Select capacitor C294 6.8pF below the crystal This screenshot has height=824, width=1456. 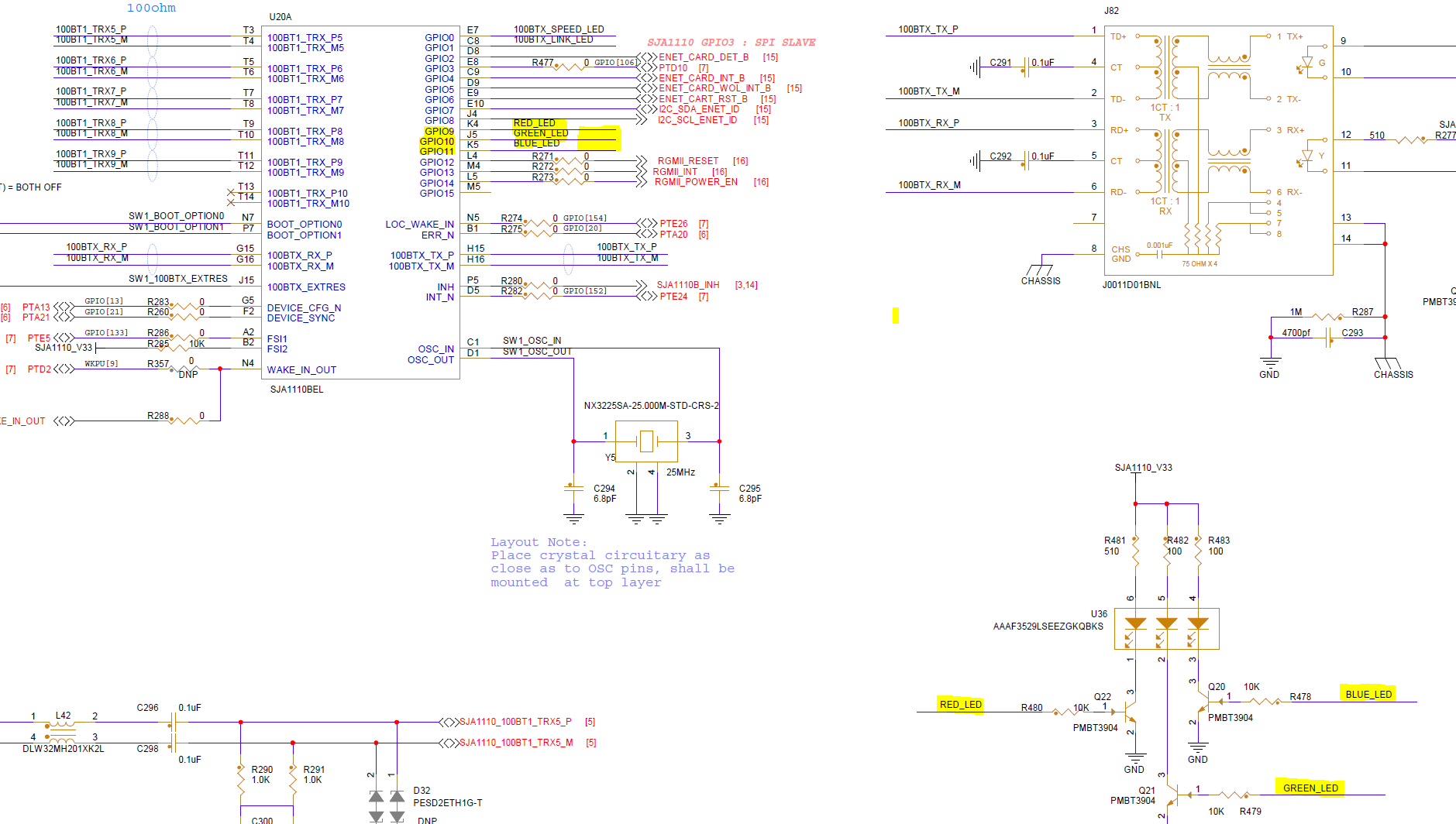click(572, 488)
